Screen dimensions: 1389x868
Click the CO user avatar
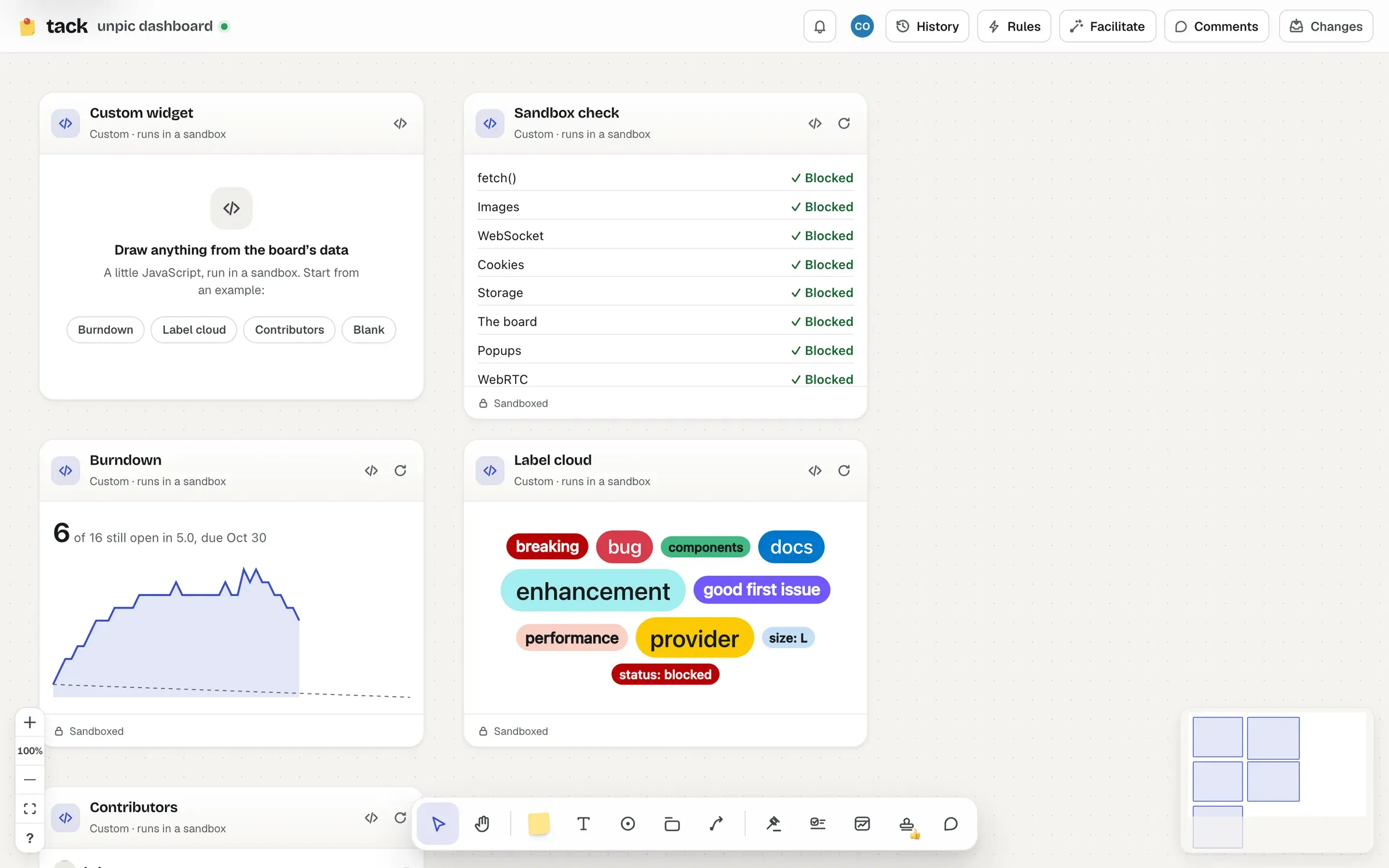tap(862, 26)
